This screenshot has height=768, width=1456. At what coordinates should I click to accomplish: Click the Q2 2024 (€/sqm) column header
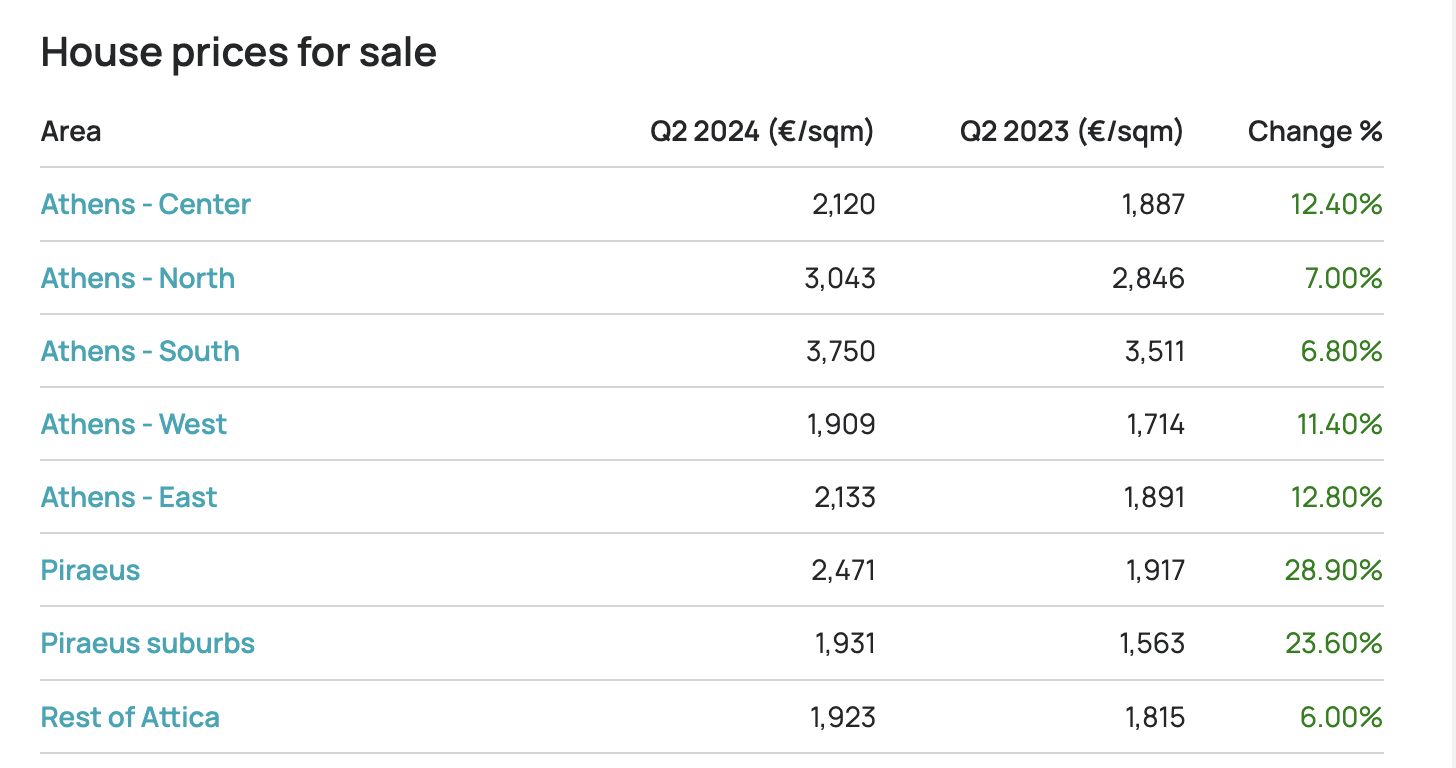click(x=762, y=131)
